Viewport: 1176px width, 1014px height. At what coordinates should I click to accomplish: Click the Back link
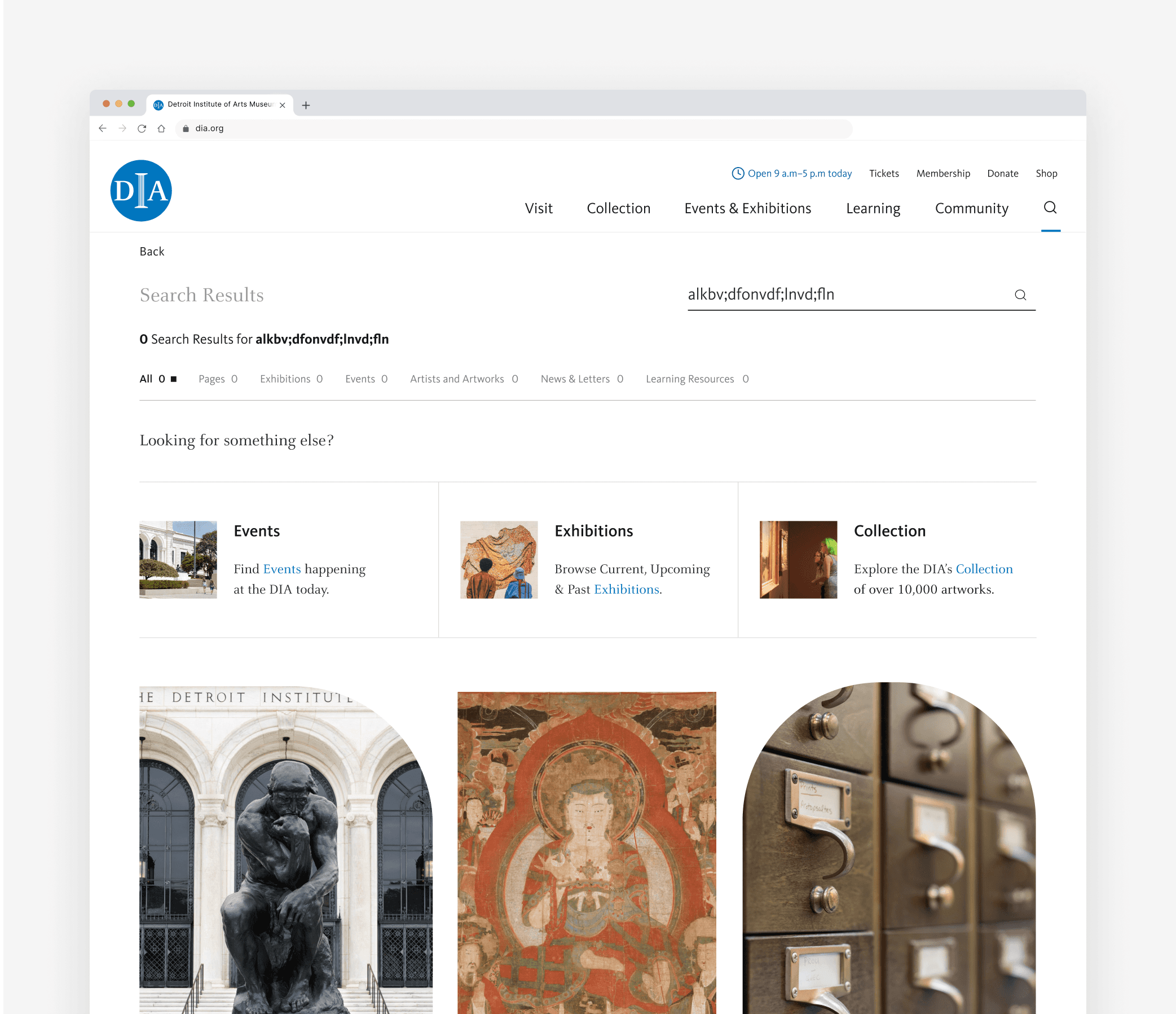click(152, 252)
